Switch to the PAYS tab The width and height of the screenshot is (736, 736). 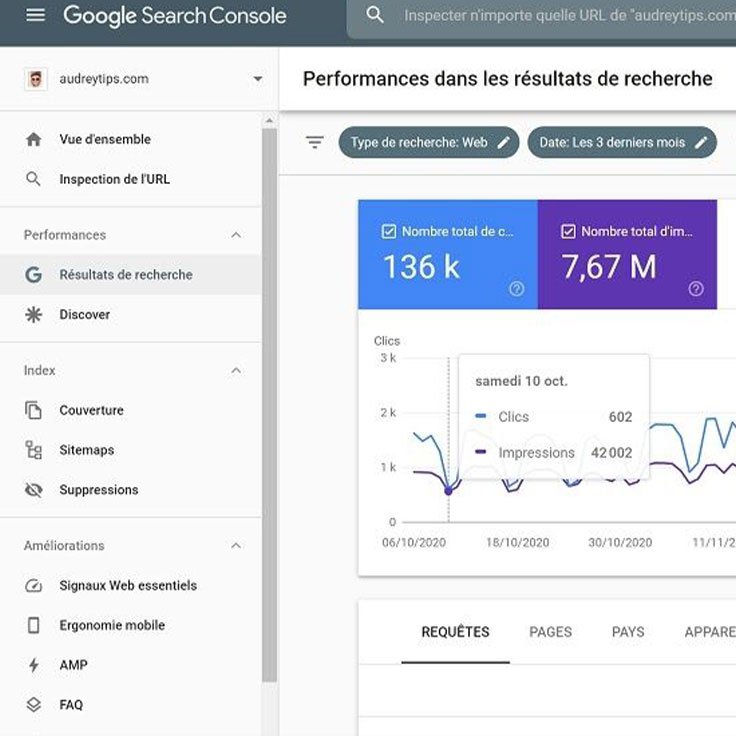pos(628,632)
